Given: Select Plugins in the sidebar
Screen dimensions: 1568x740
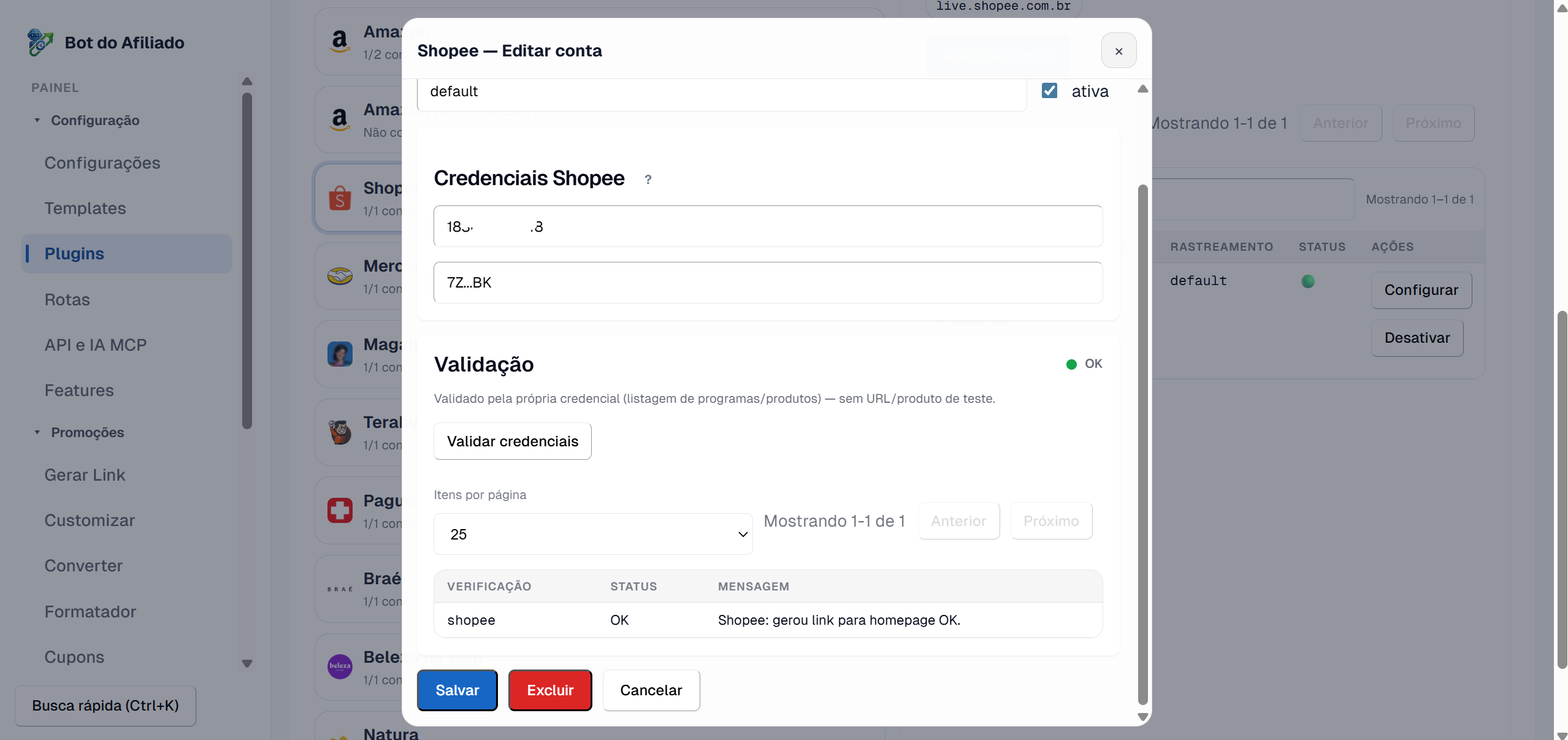Looking at the screenshot, I should click(x=127, y=254).
